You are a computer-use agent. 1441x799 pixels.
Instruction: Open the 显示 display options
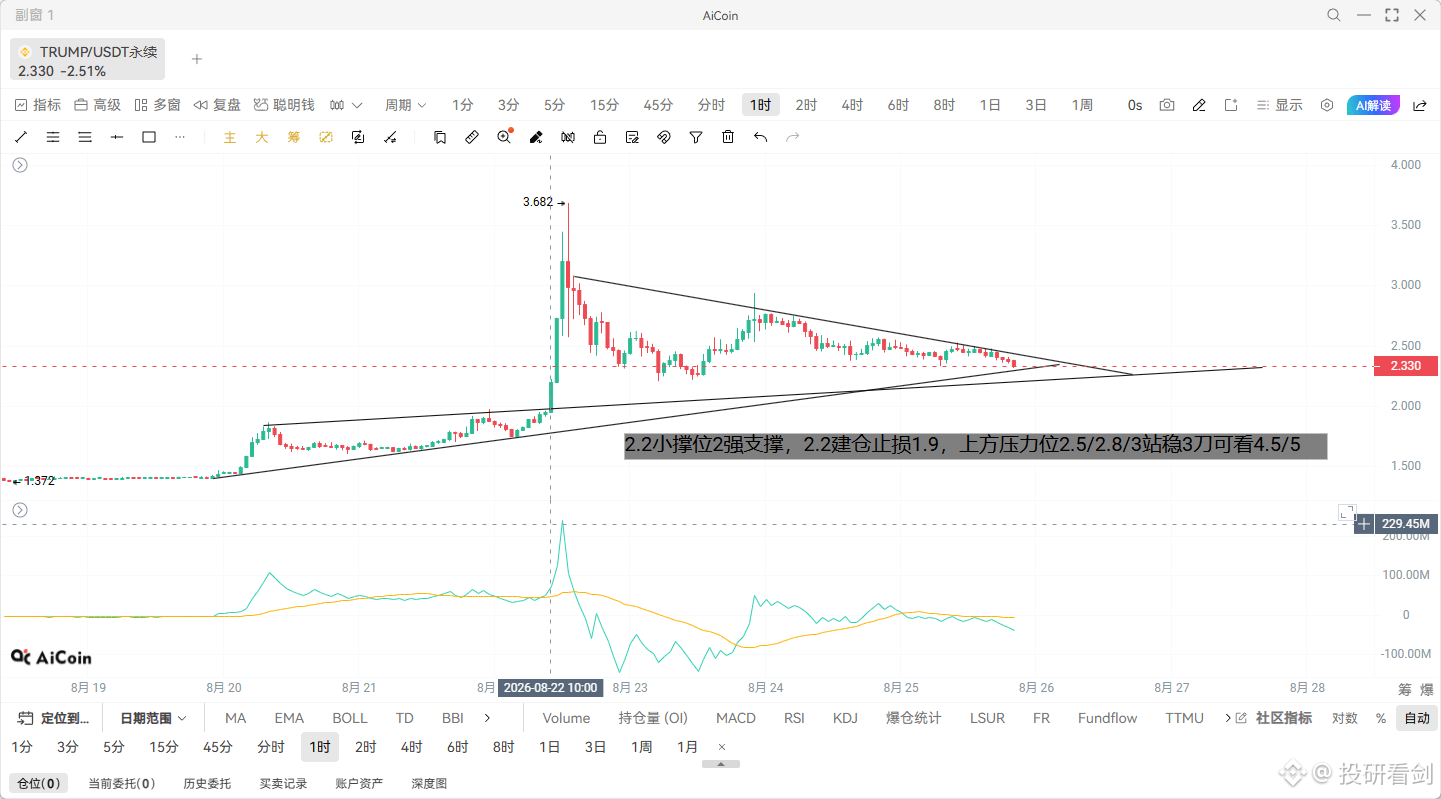click(x=1280, y=105)
